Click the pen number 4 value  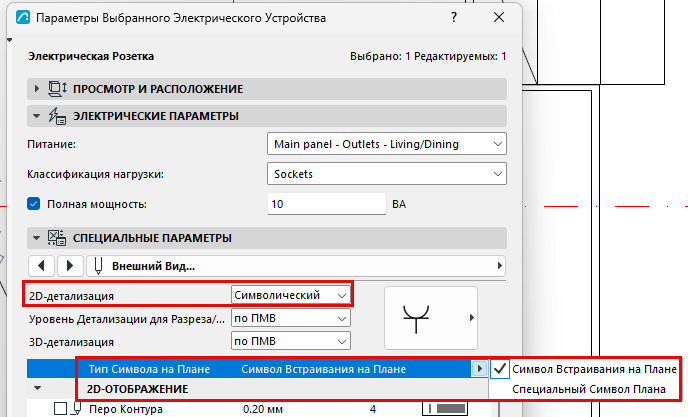click(373, 410)
